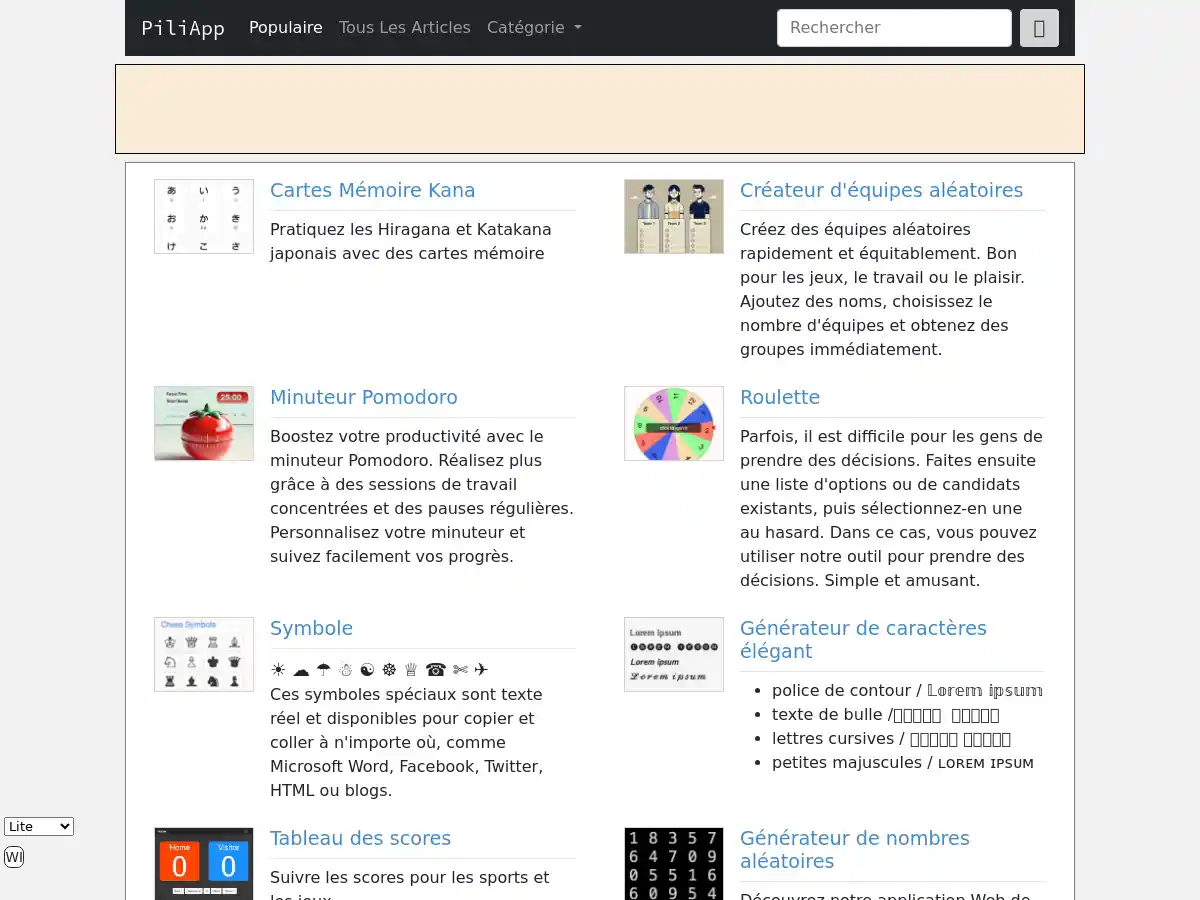Open the Générateur de caractères élégant link
This screenshot has height=900, width=1200.
pos(863,640)
